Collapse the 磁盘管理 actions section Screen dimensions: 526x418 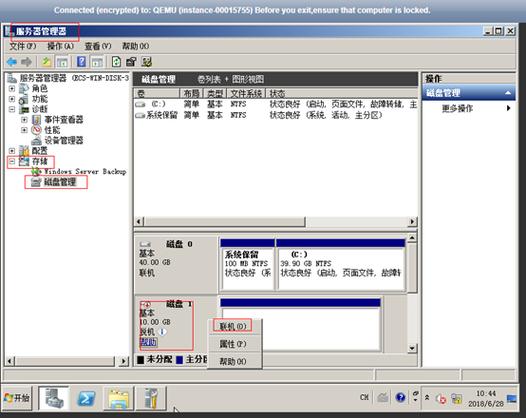[508, 93]
